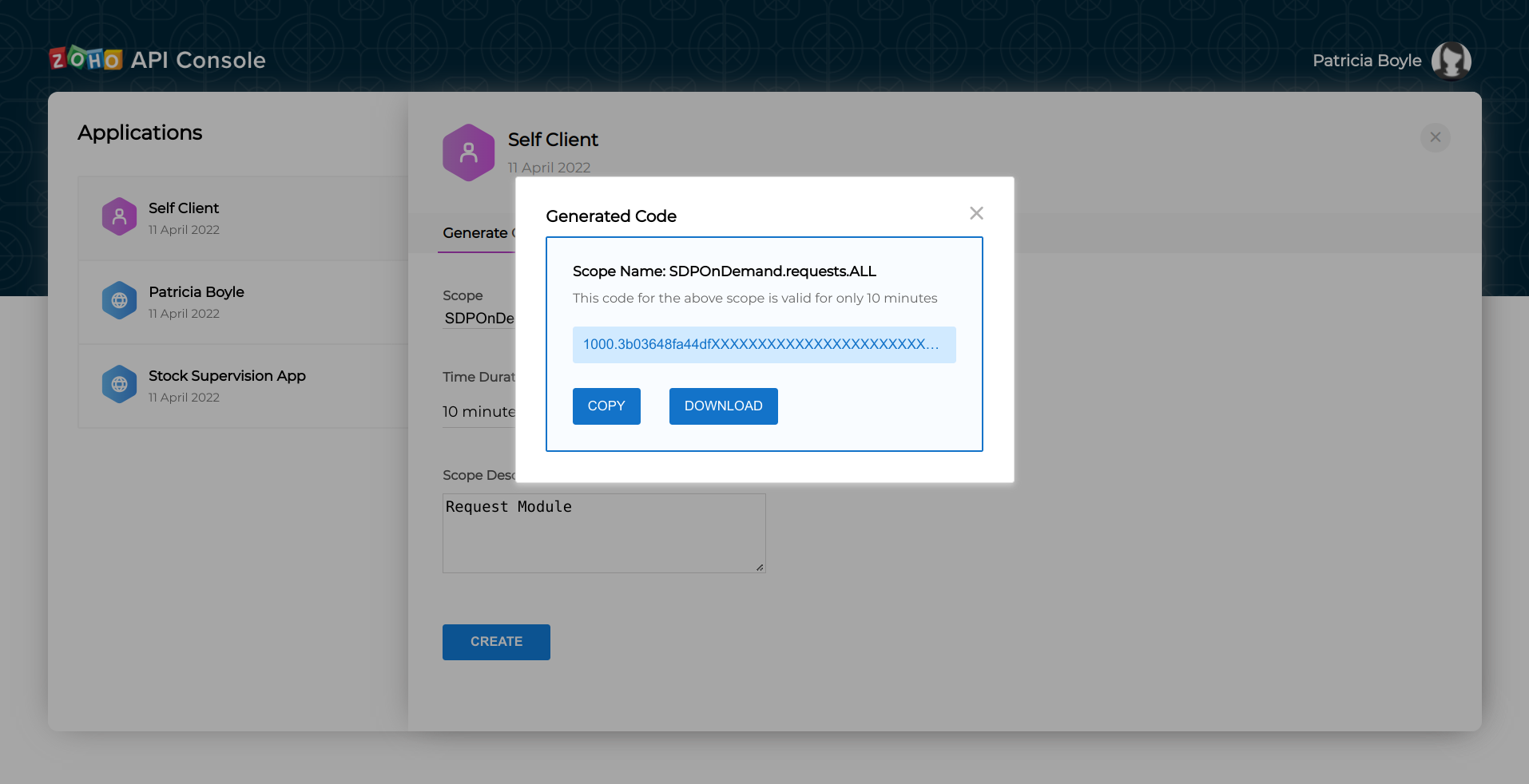This screenshot has width=1529, height=784.
Task: Click the large Self Client header icon
Action: click(x=469, y=152)
